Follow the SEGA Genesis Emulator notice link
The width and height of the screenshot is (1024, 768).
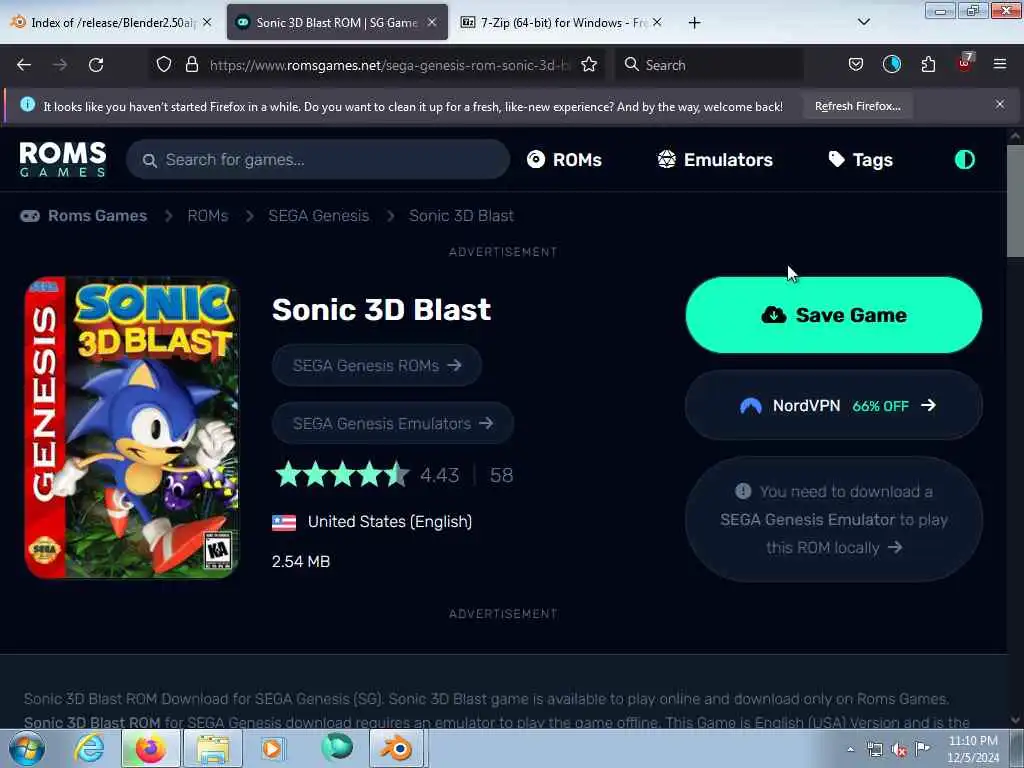tap(834, 519)
